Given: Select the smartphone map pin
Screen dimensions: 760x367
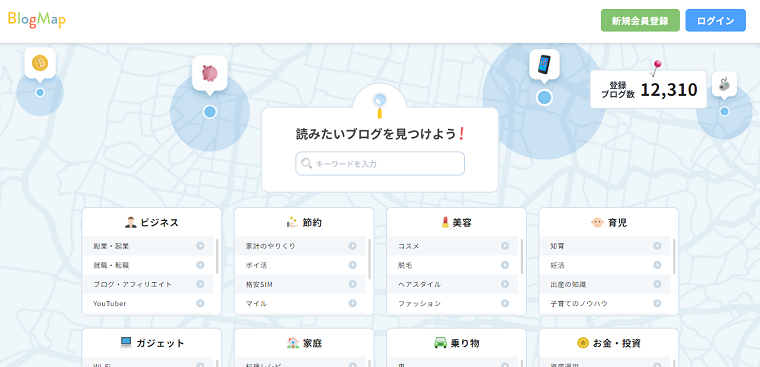Looking at the screenshot, I should [x=544, y=64].
